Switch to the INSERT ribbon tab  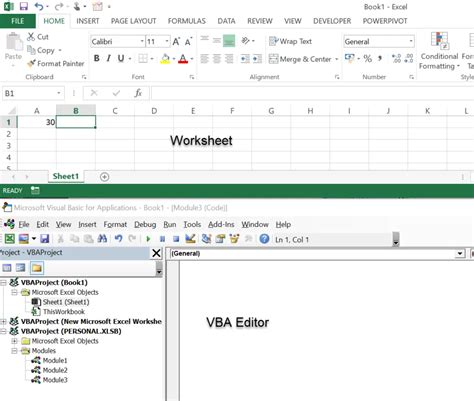tap(88, 21)
